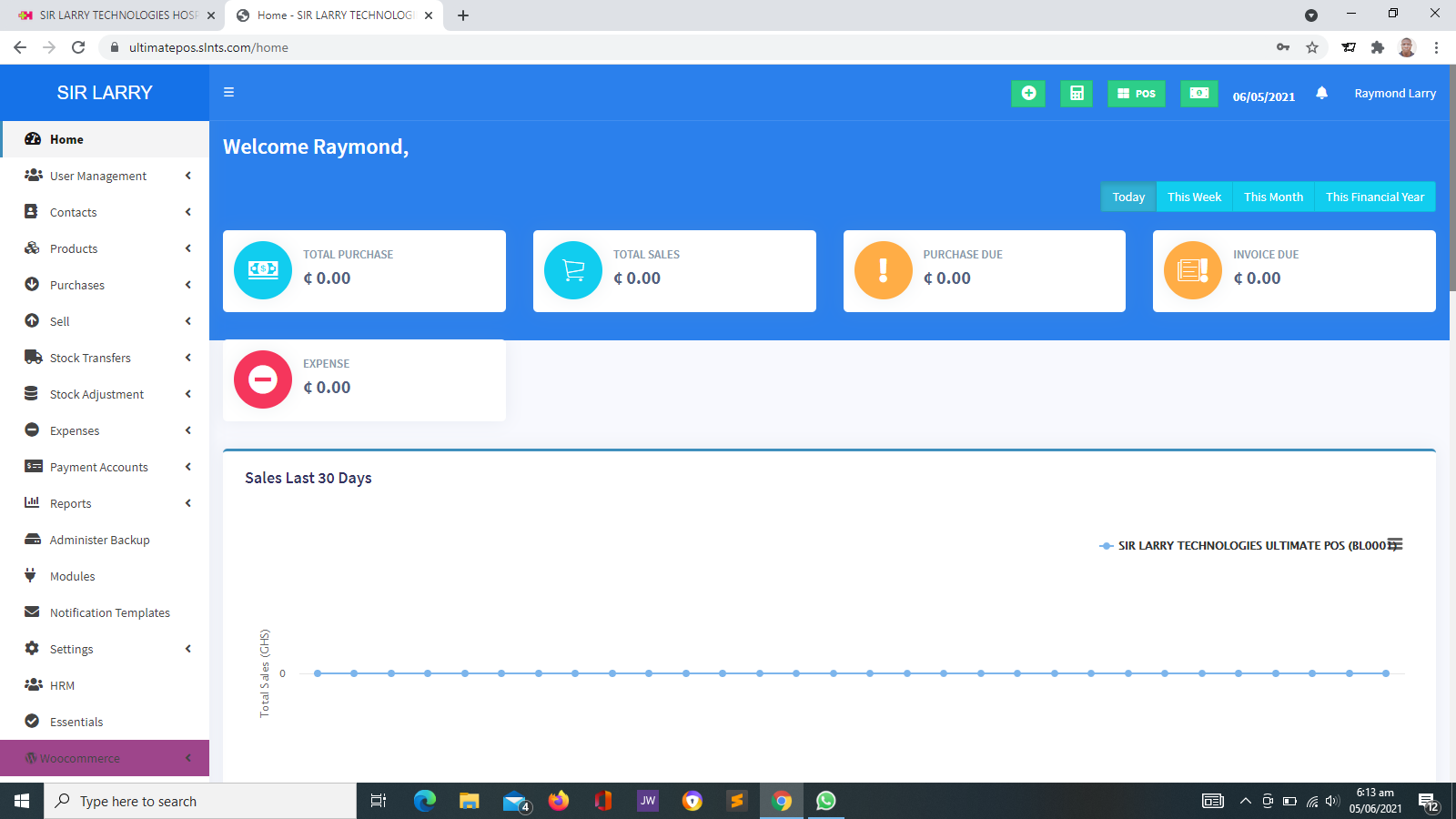Click the Total Sales cart icon
Screen dimensions: 1456x819
(573, 270)
